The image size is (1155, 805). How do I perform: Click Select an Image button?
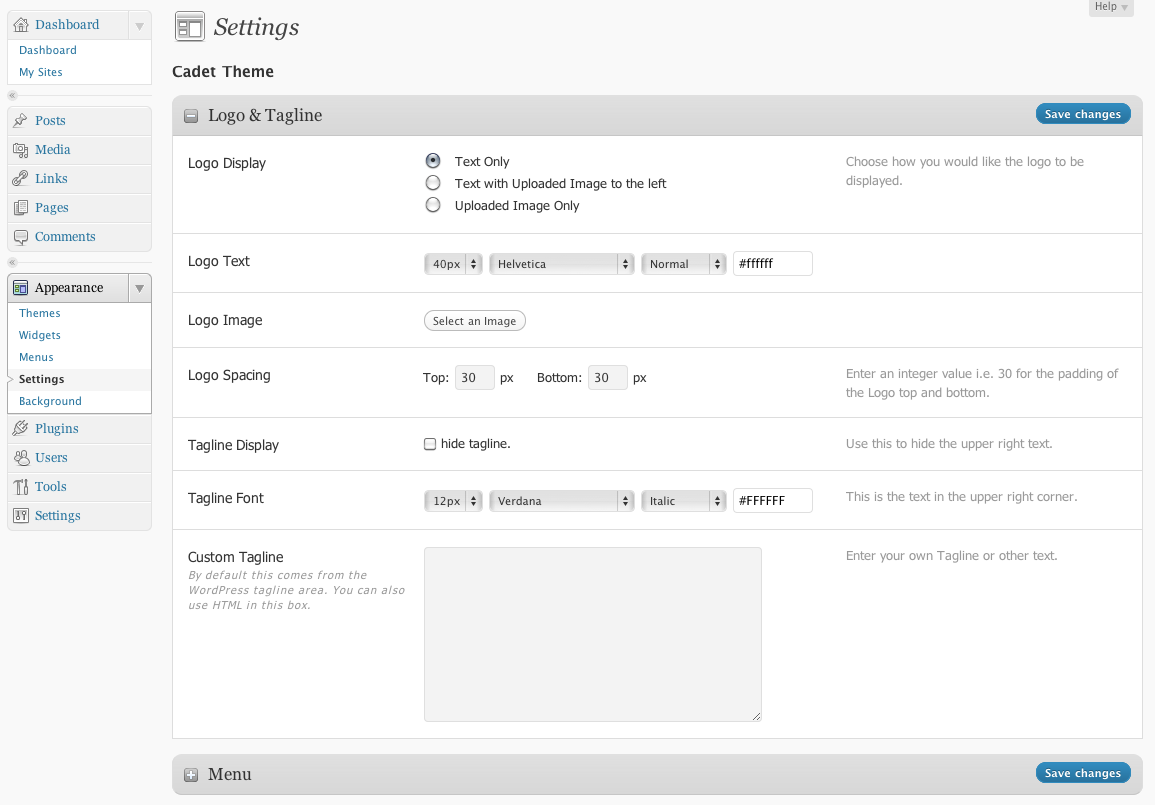coord(474,321)
